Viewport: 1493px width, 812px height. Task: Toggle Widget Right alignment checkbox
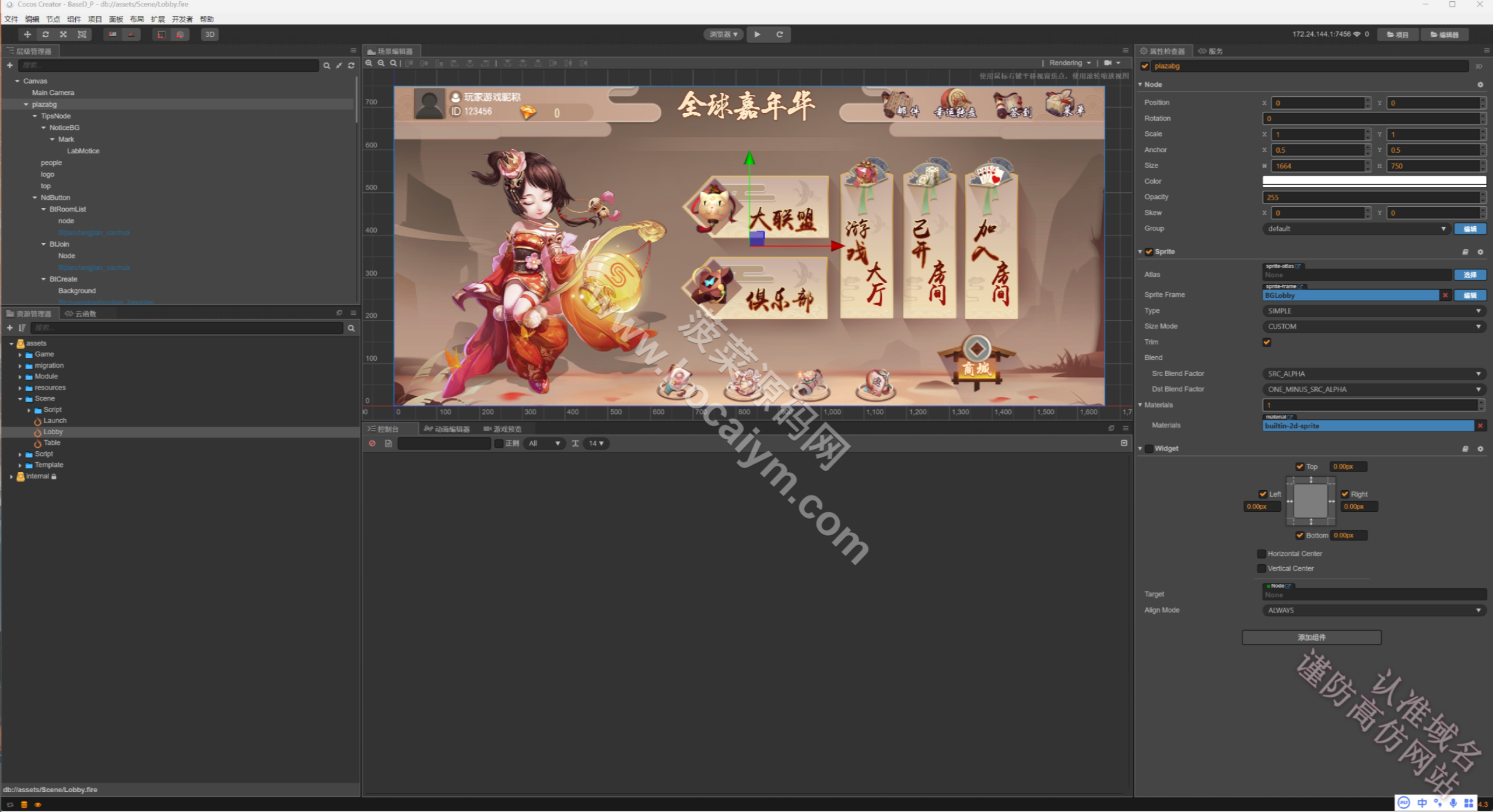pos(1345,494)
